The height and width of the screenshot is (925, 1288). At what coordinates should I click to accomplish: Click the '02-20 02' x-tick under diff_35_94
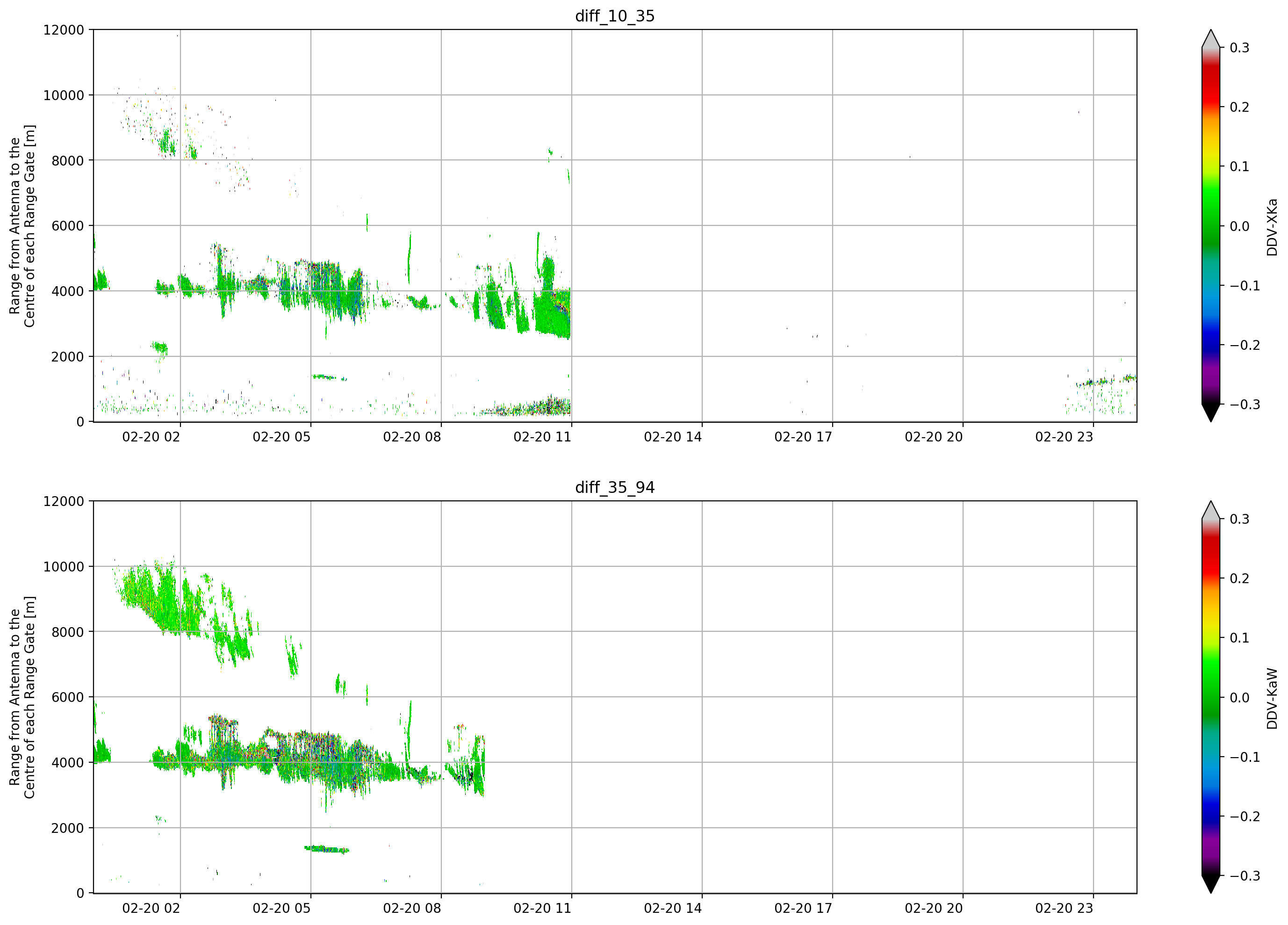click(x=151, y=909)
